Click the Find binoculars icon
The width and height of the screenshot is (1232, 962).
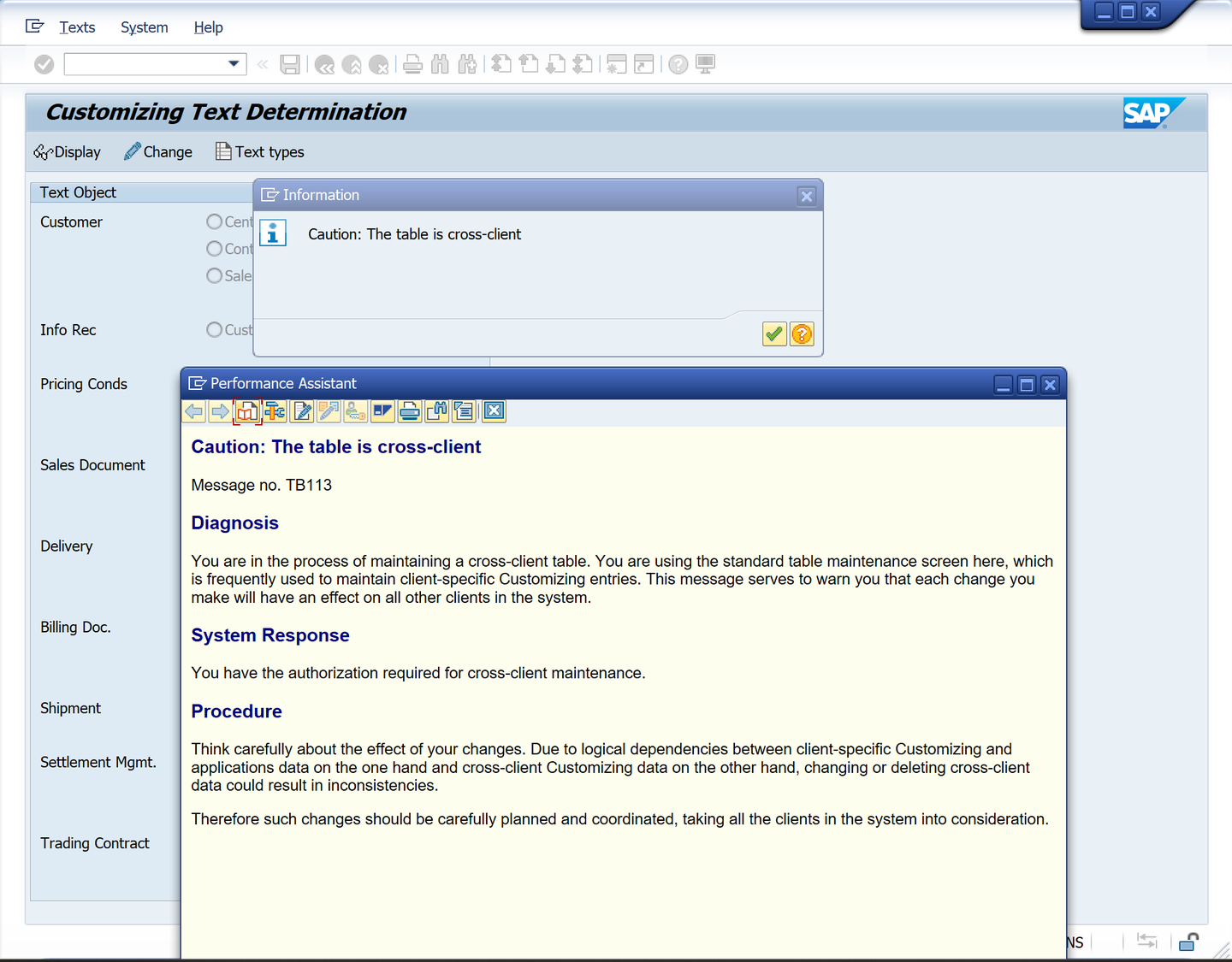pyautogui.click(x=440, y=64)
